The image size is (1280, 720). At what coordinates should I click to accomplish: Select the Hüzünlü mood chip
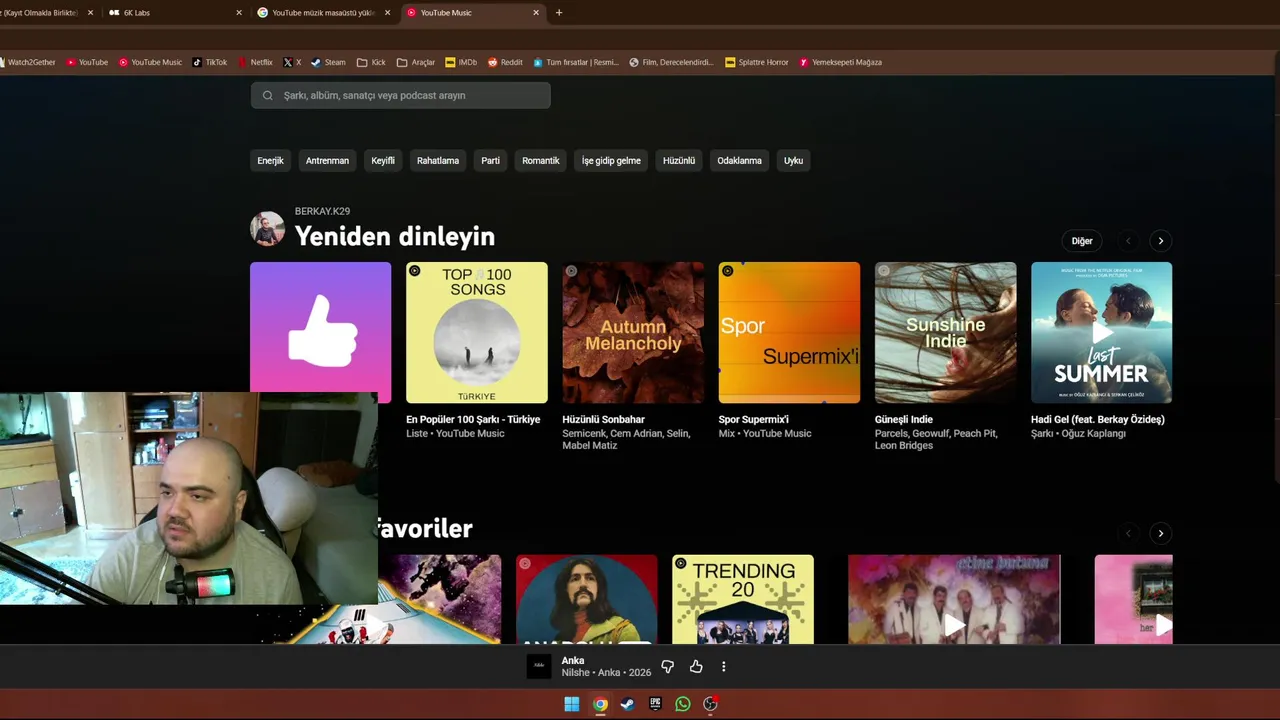[x=679, y=160]
